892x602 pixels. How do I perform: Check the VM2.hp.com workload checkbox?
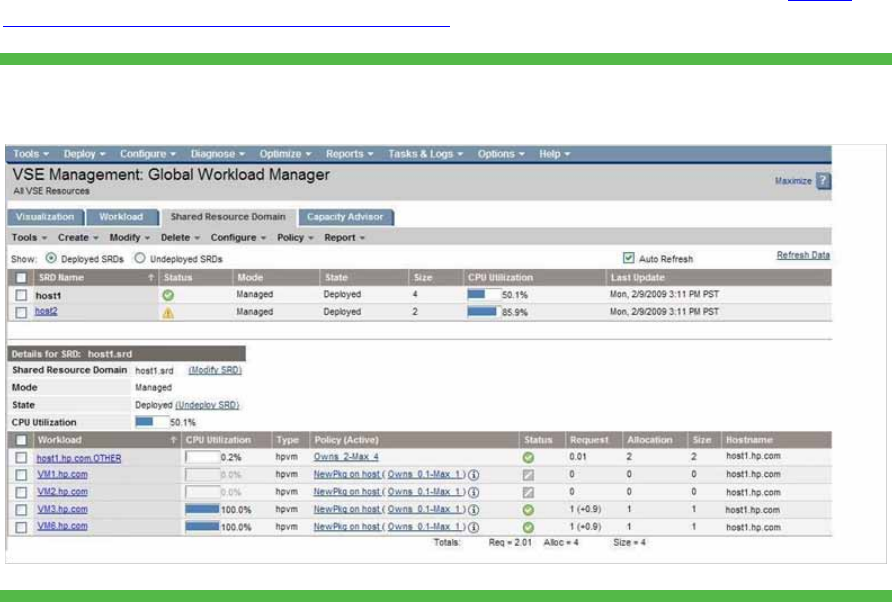[21, 492]
